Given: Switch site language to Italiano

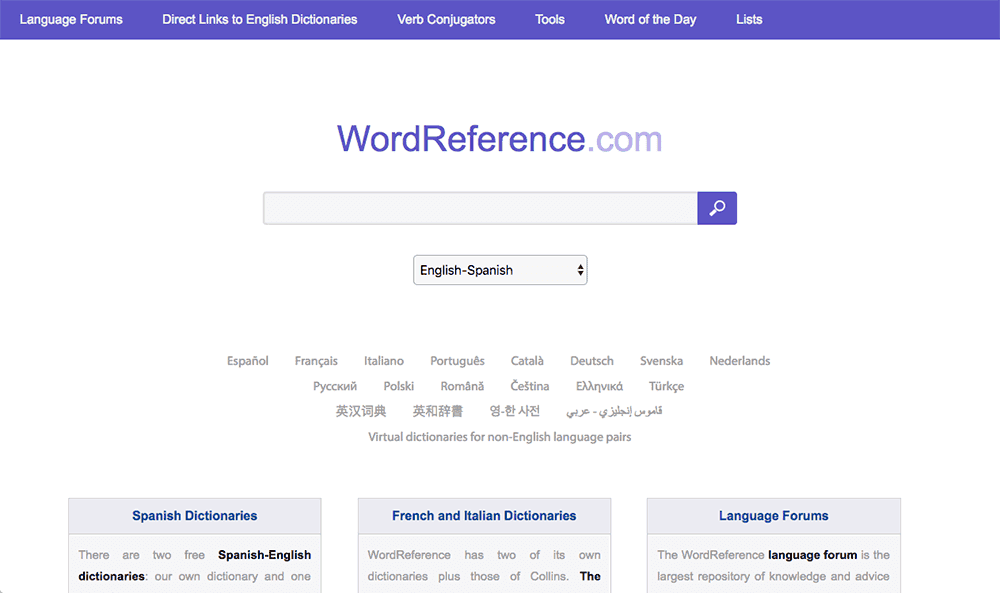Looking at the screenshot, I should coord(384,361).
